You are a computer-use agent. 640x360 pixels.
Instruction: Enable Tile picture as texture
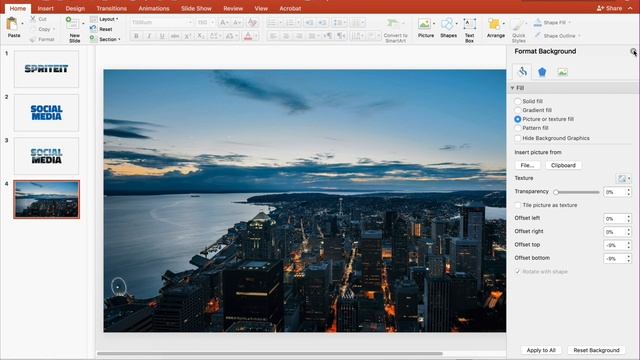518,205
